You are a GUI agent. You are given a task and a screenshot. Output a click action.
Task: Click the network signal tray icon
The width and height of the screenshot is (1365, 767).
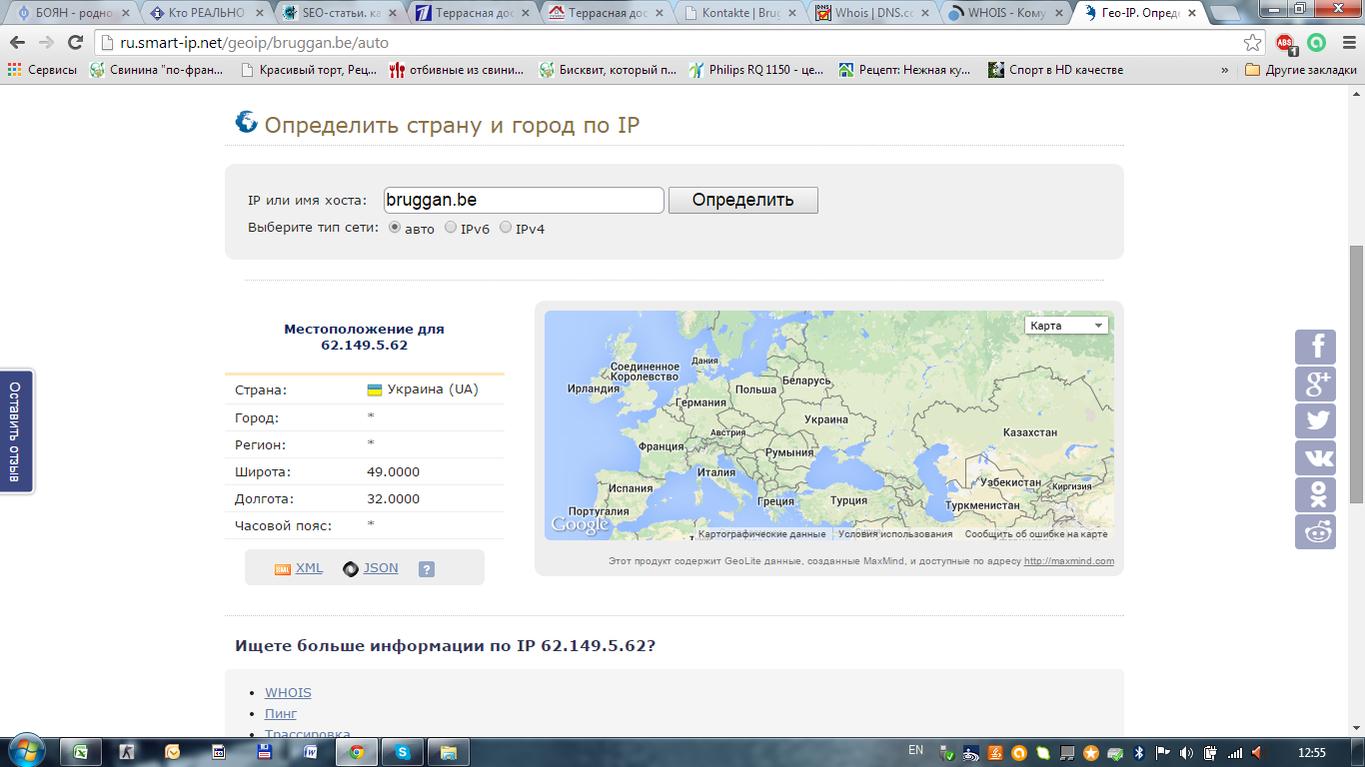coord(1235,752)
